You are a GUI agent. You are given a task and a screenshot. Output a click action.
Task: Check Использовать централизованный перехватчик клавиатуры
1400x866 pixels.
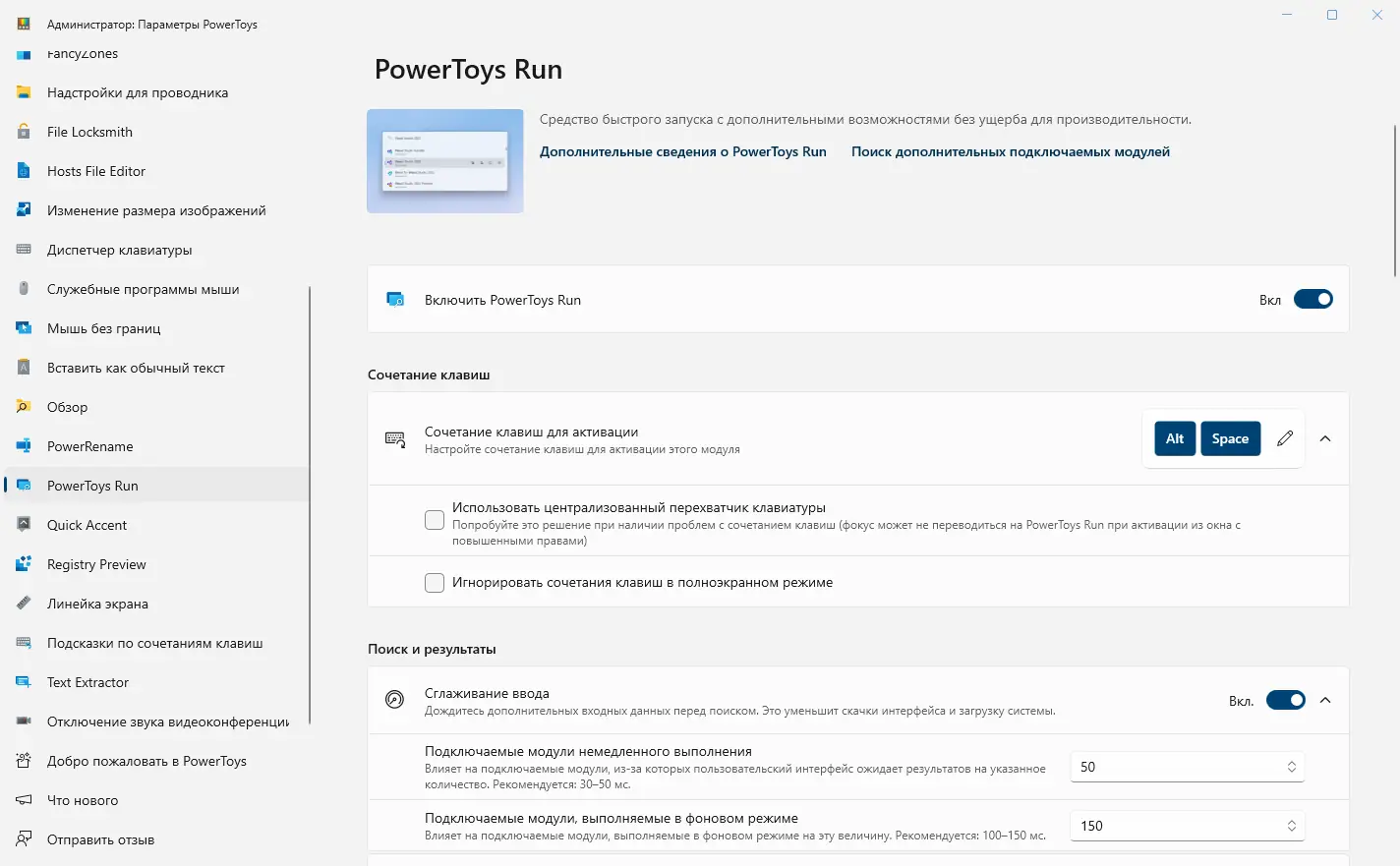[435, 520]
